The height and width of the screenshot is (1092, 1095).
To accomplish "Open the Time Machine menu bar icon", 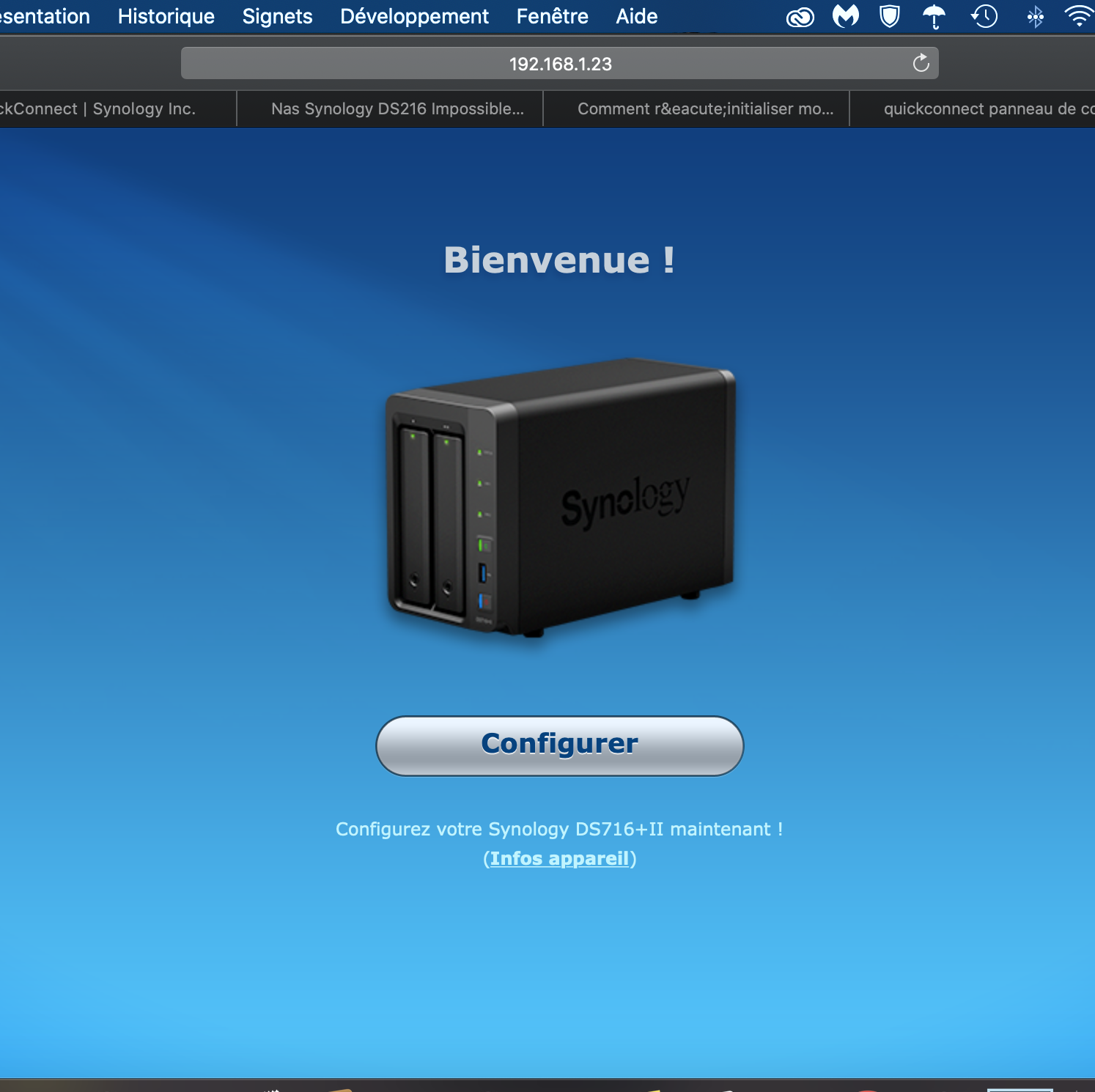I will [984, 16].
